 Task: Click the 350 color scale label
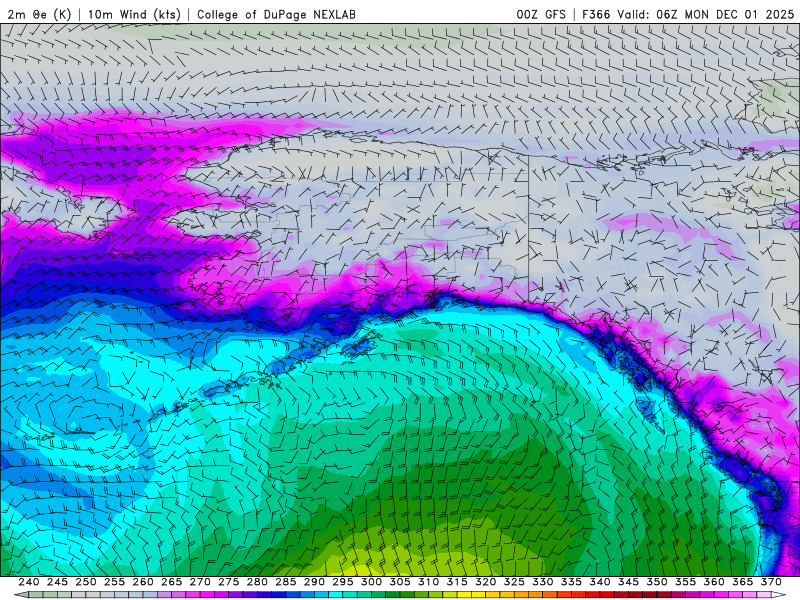click(x=657, y=582)
